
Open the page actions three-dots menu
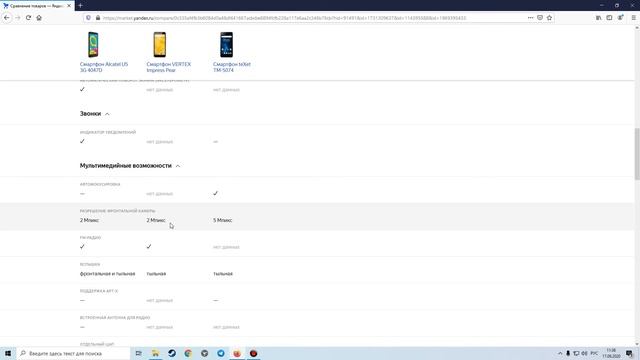[x=530, y=18]
